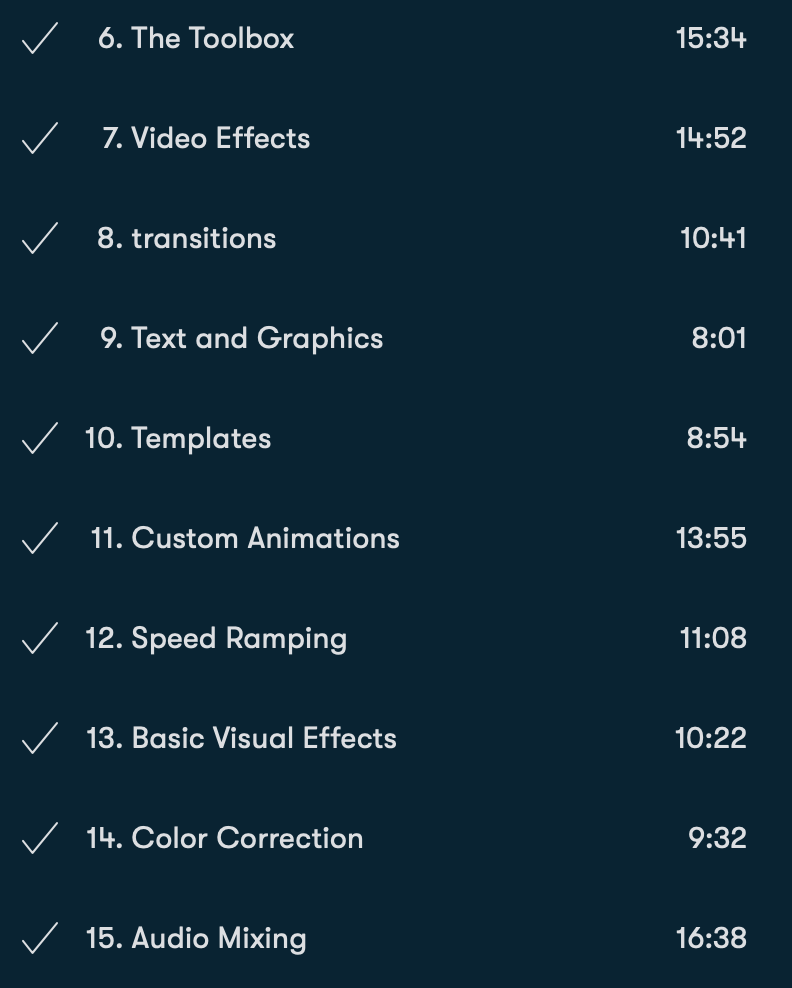The height and width of the screenshot is (988, 792).
Task: Click checkmark icon beside Video Effects
Action: pyautogui.click(x=40, y=138)
